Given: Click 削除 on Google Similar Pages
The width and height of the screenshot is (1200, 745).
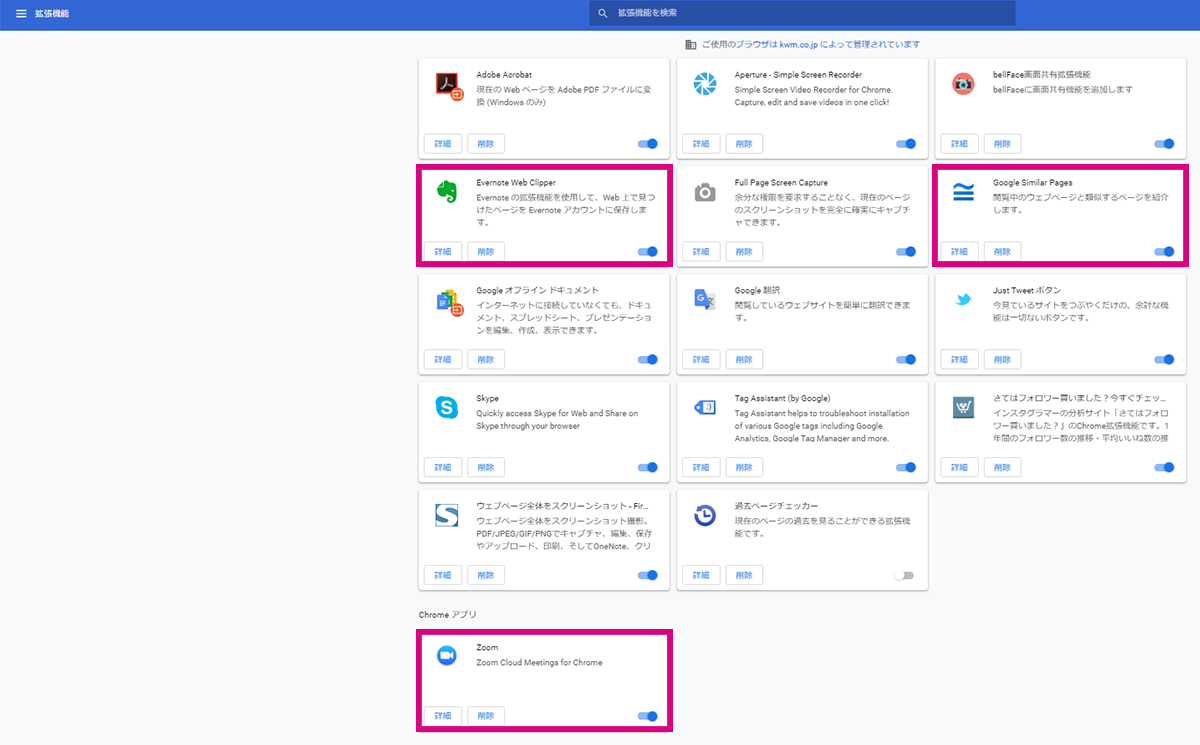Looking at the screenshot, I should click(x=1002, y=252).
